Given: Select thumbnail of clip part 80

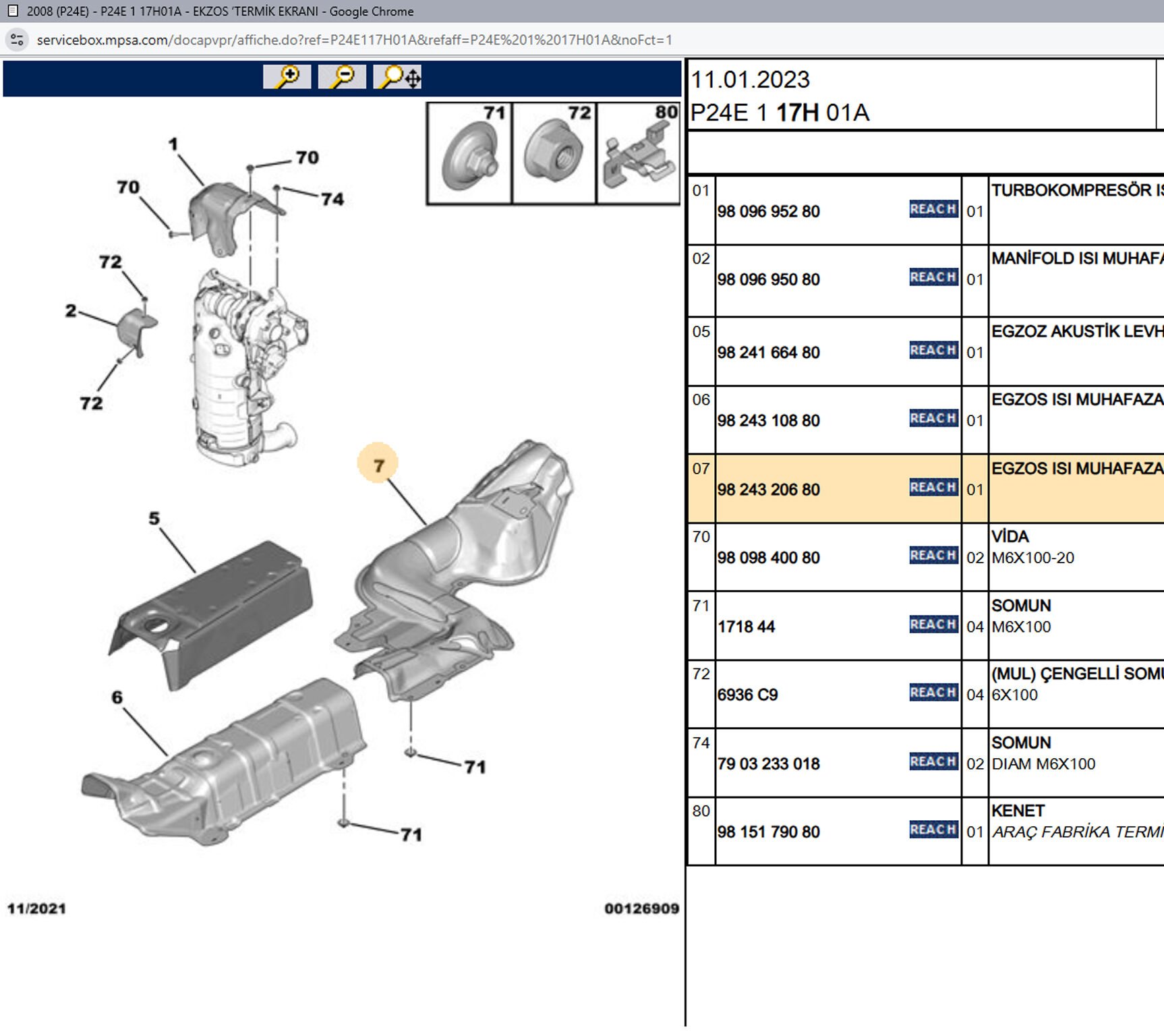Looking at the screenshot, I should pyautogui.click(x=638, y=154).
